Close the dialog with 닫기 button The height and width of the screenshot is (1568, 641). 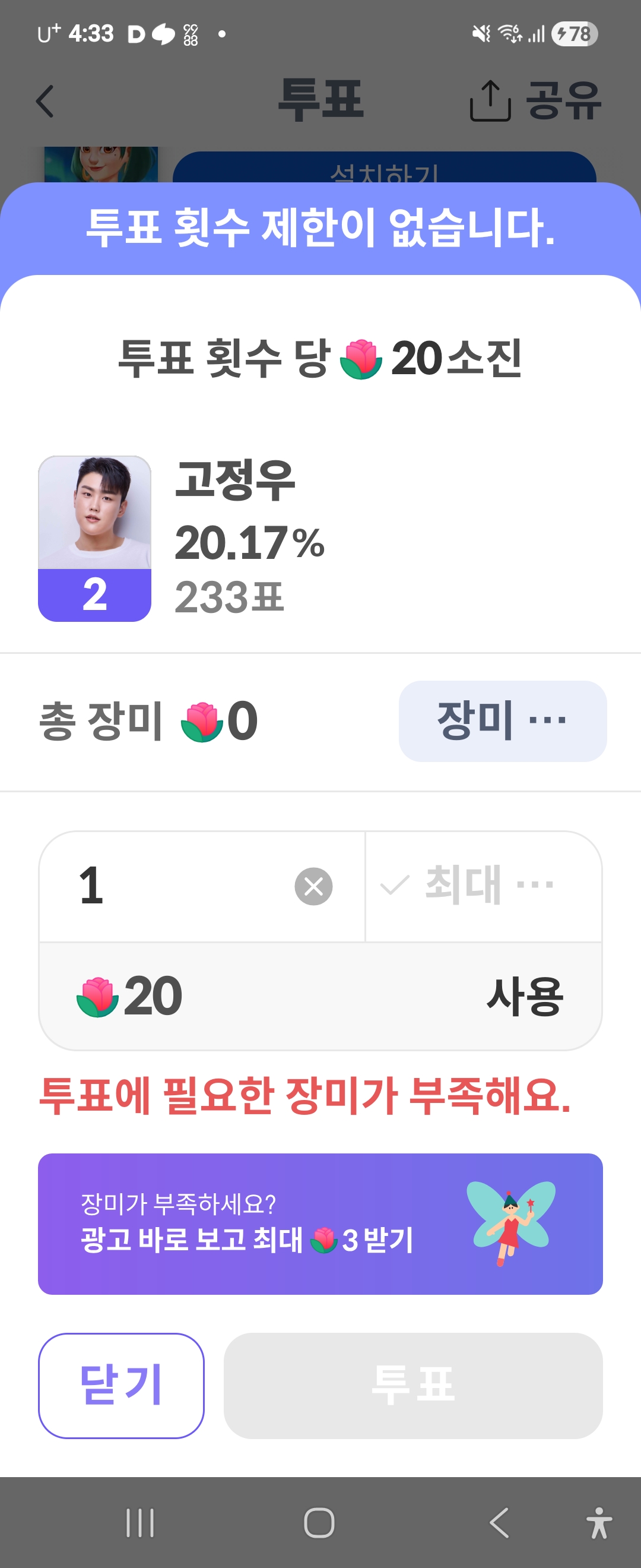coord(121,1386)
